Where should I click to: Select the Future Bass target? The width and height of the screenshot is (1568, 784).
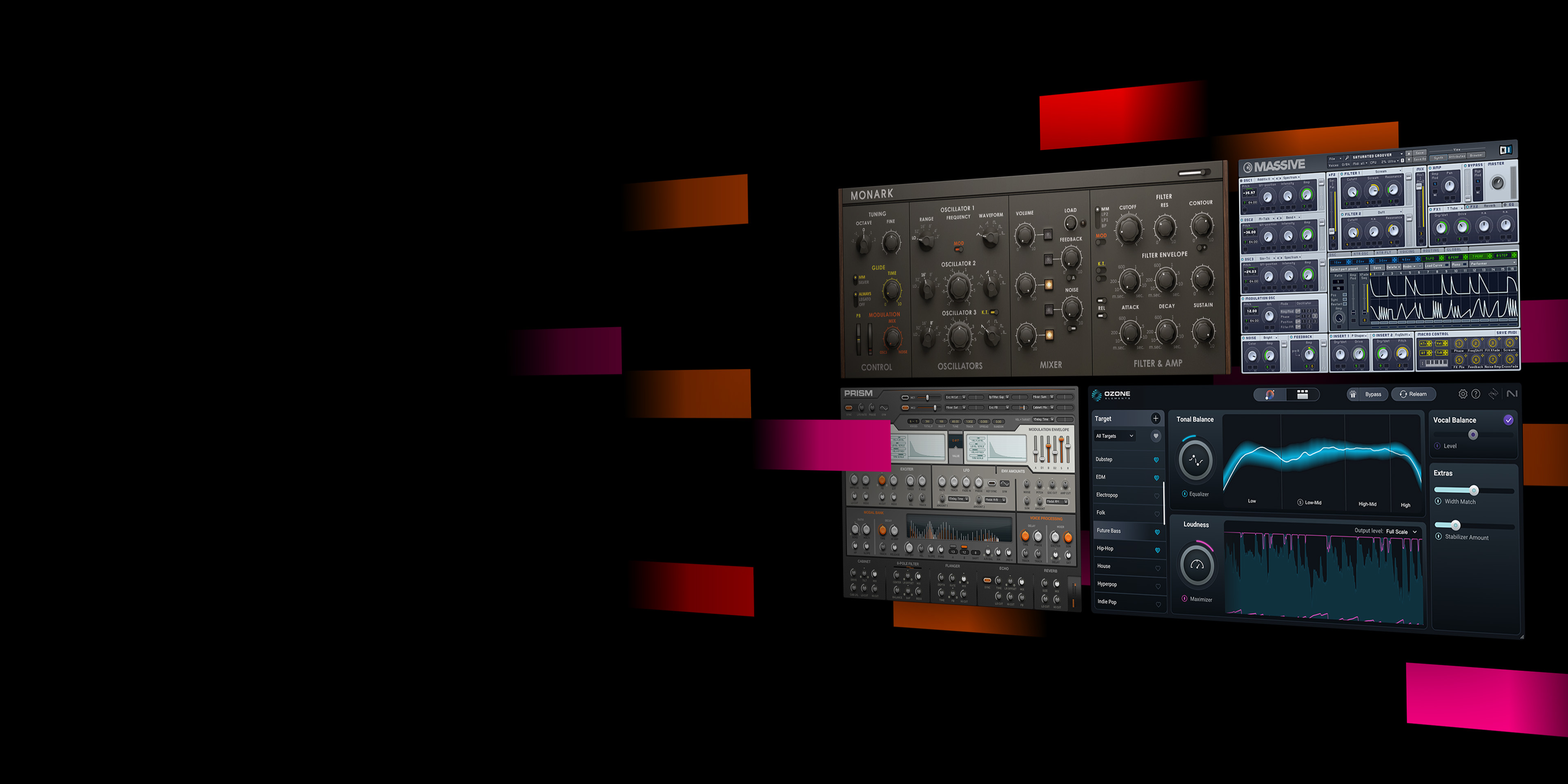pyautogui.click(x=1130, y=531)
